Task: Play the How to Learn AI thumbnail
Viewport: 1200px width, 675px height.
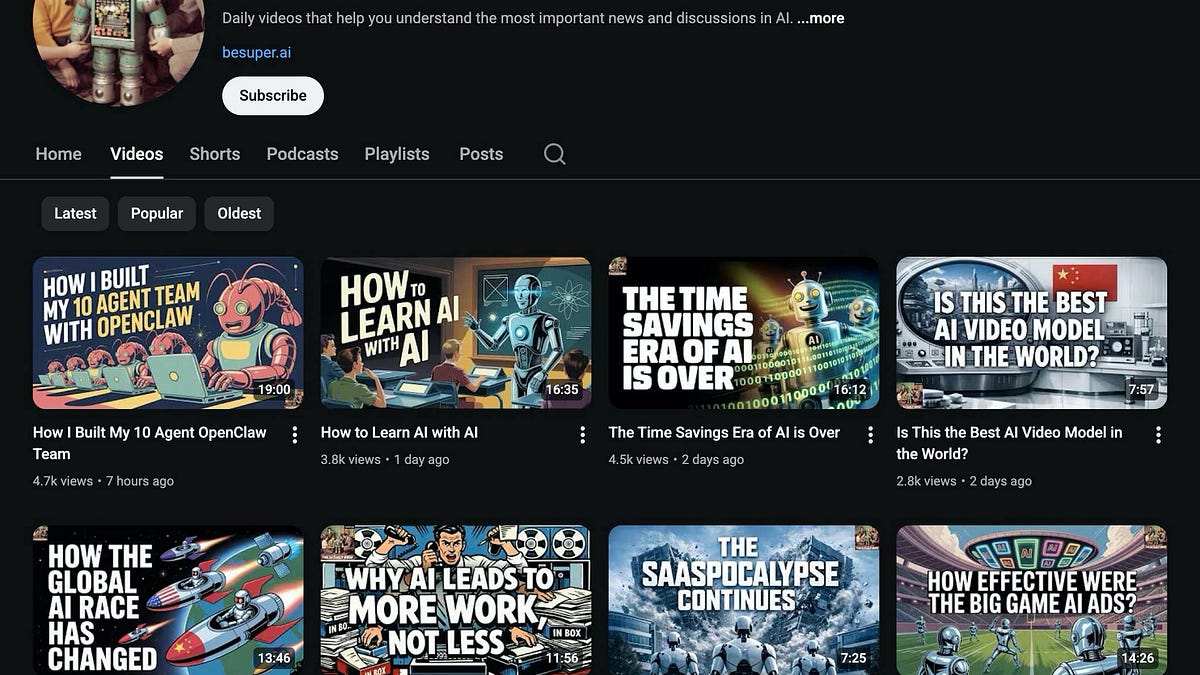Action: tap(456, 333)
